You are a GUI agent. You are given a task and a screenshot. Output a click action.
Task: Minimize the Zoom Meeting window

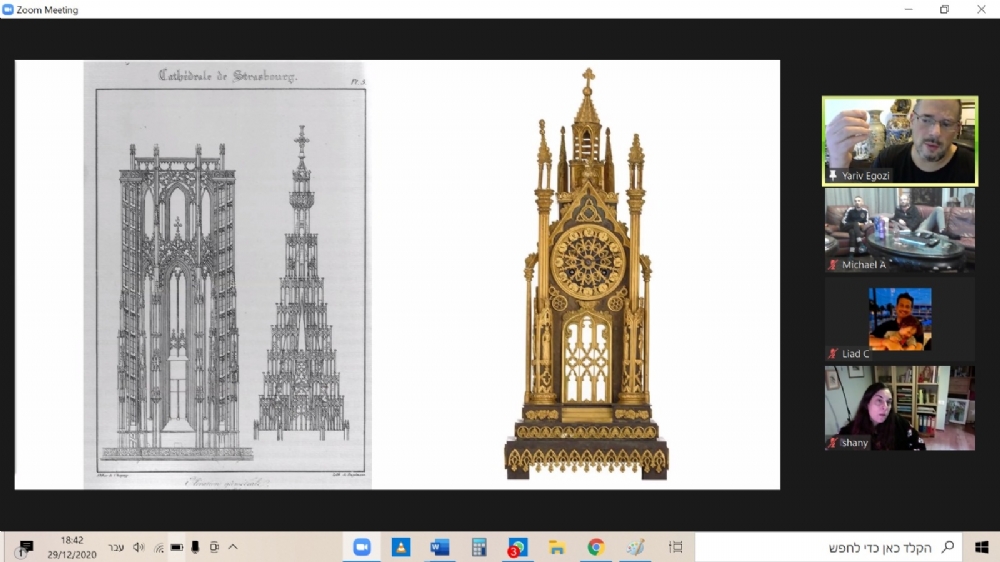coord(908,10)
